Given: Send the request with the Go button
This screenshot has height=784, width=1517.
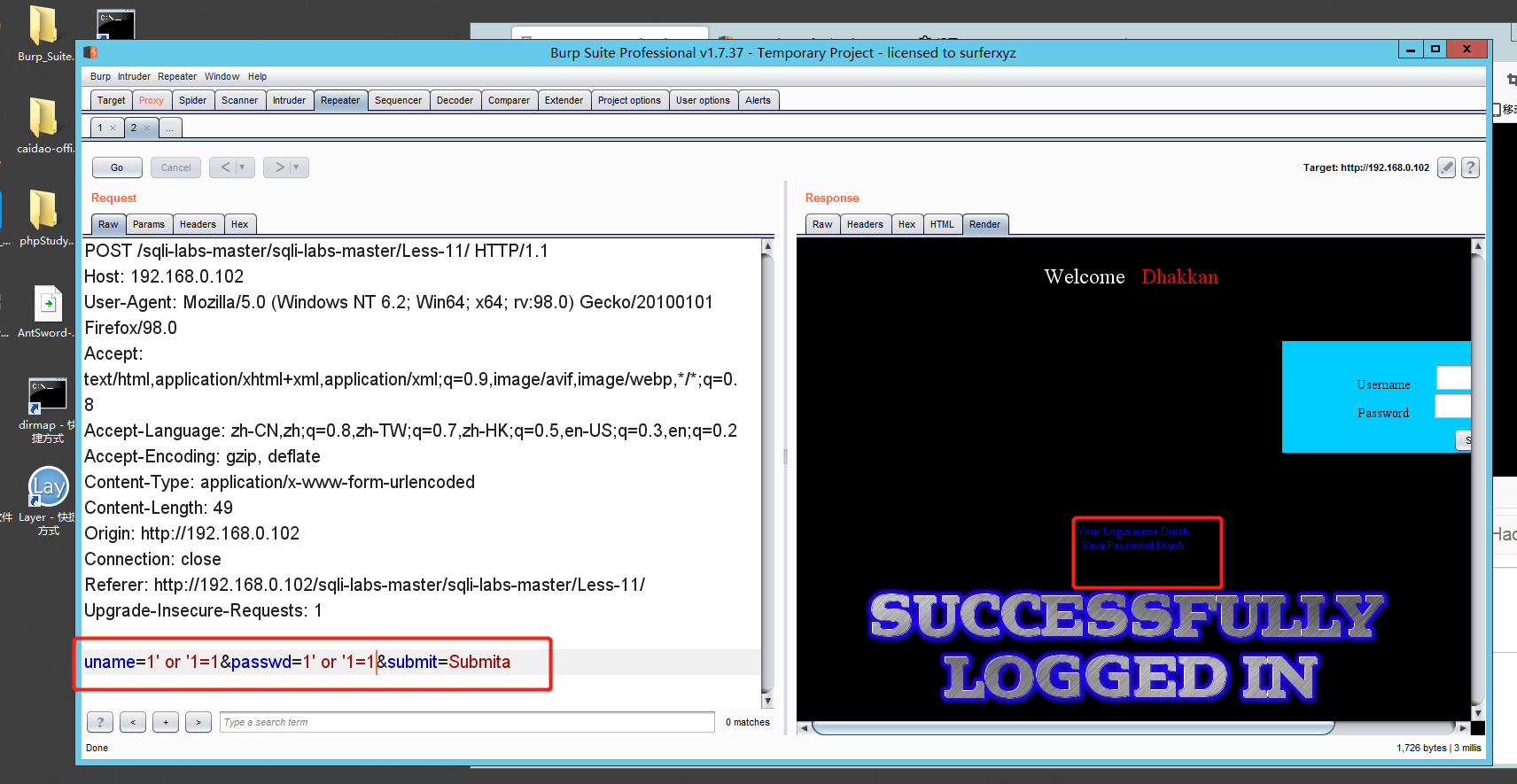Looking at the screenshot, I should [x=117, y=167].
